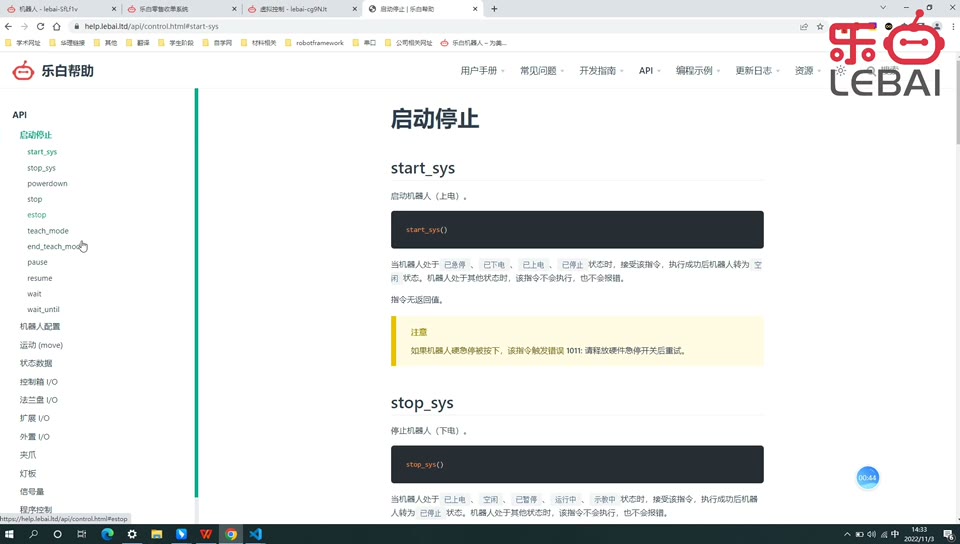Expand the 常见问题 navigation dropdown
Image resolution: width=960 pixels, height=544 pixels.
(x=542, y=70)
